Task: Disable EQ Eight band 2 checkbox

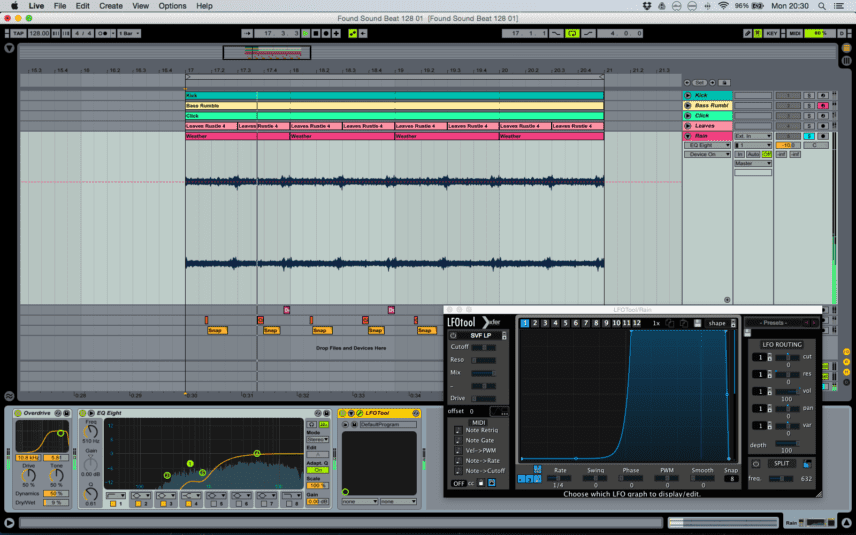Action: 138,503
